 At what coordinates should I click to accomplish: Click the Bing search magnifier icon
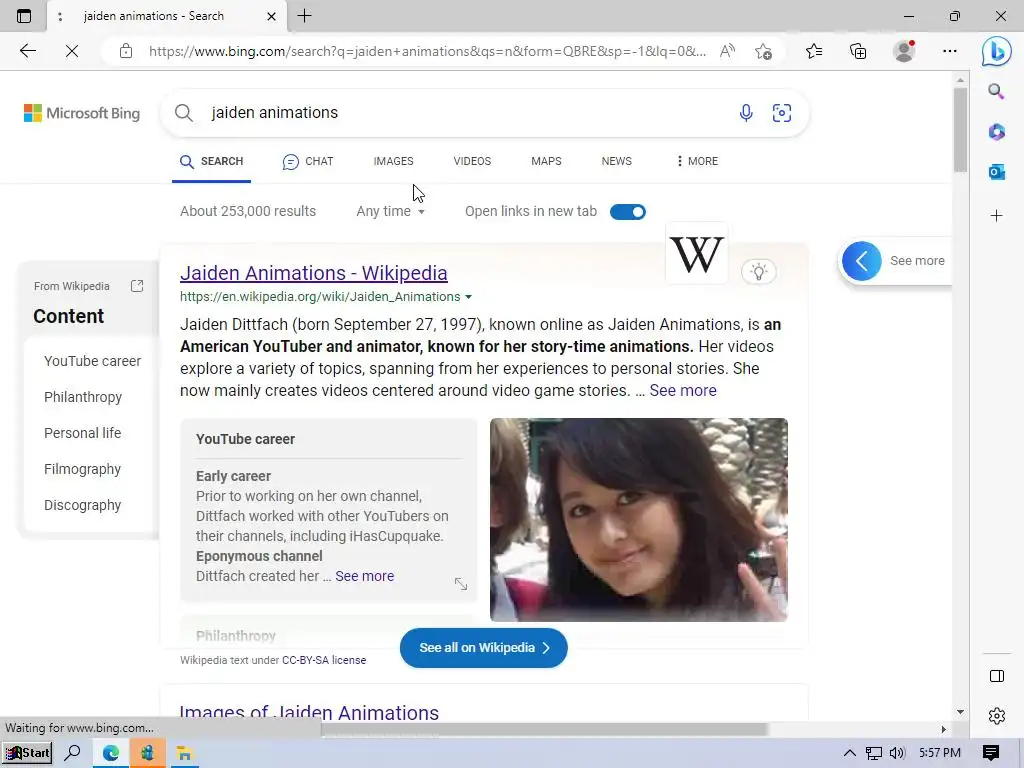[x=184, y=113]
